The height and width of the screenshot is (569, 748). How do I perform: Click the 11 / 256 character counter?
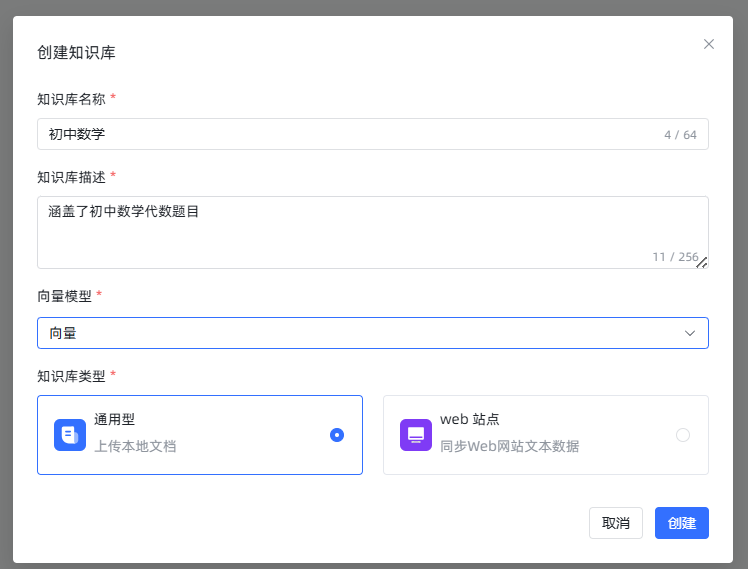[x=672, y=257]
